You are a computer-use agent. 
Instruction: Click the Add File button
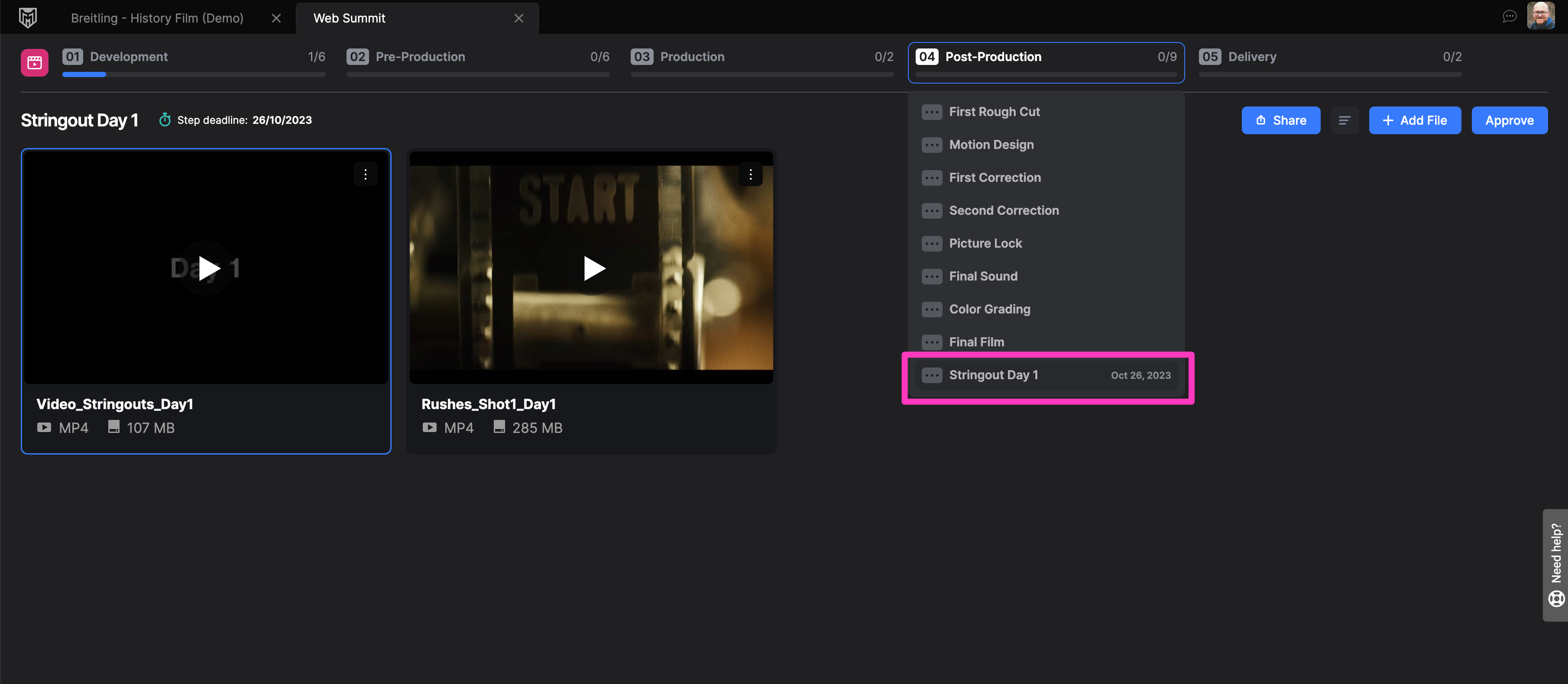click(x=1415, y=120)
